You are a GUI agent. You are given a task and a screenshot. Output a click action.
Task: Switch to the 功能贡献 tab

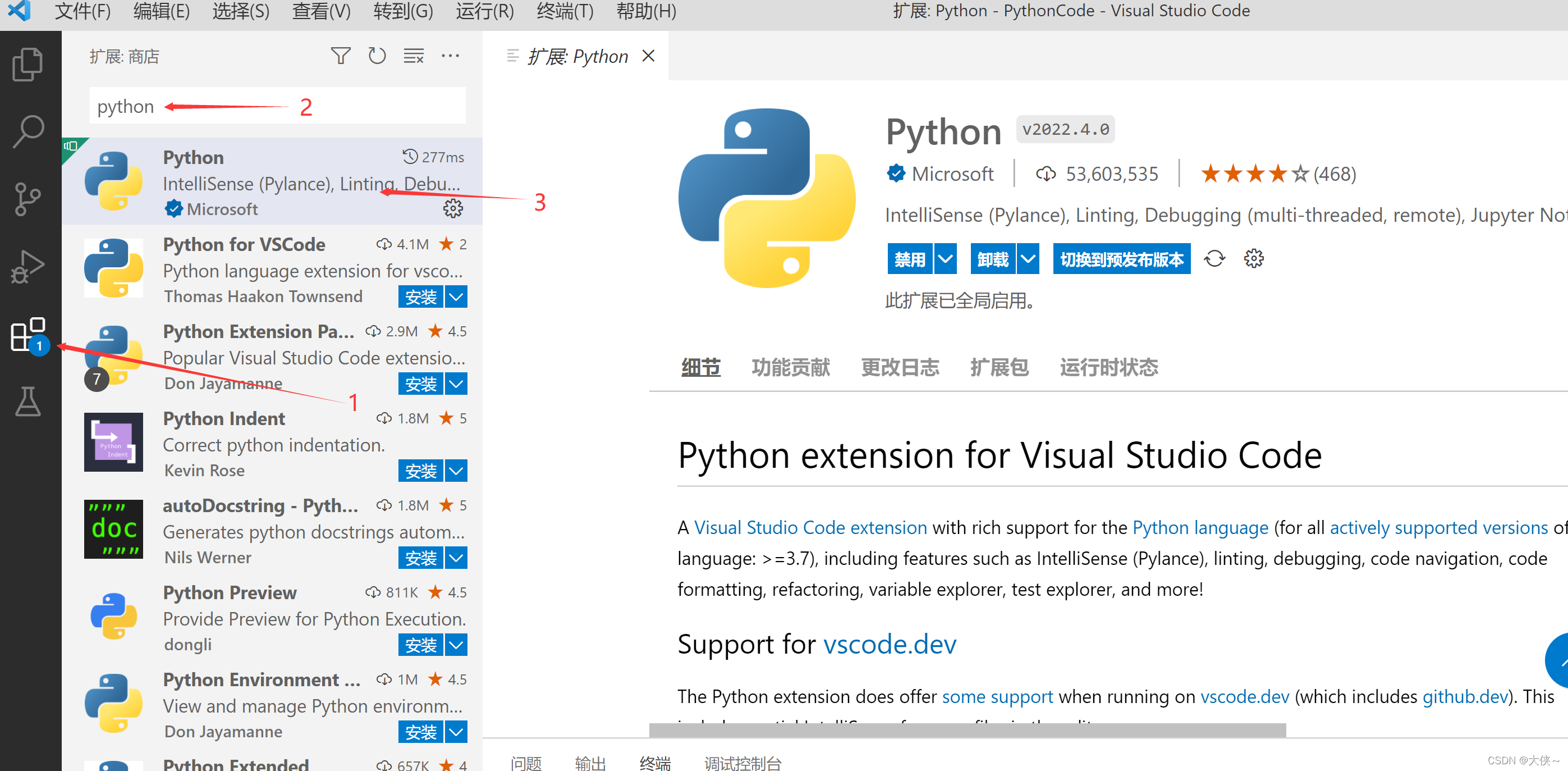click(x=790, y=367)
